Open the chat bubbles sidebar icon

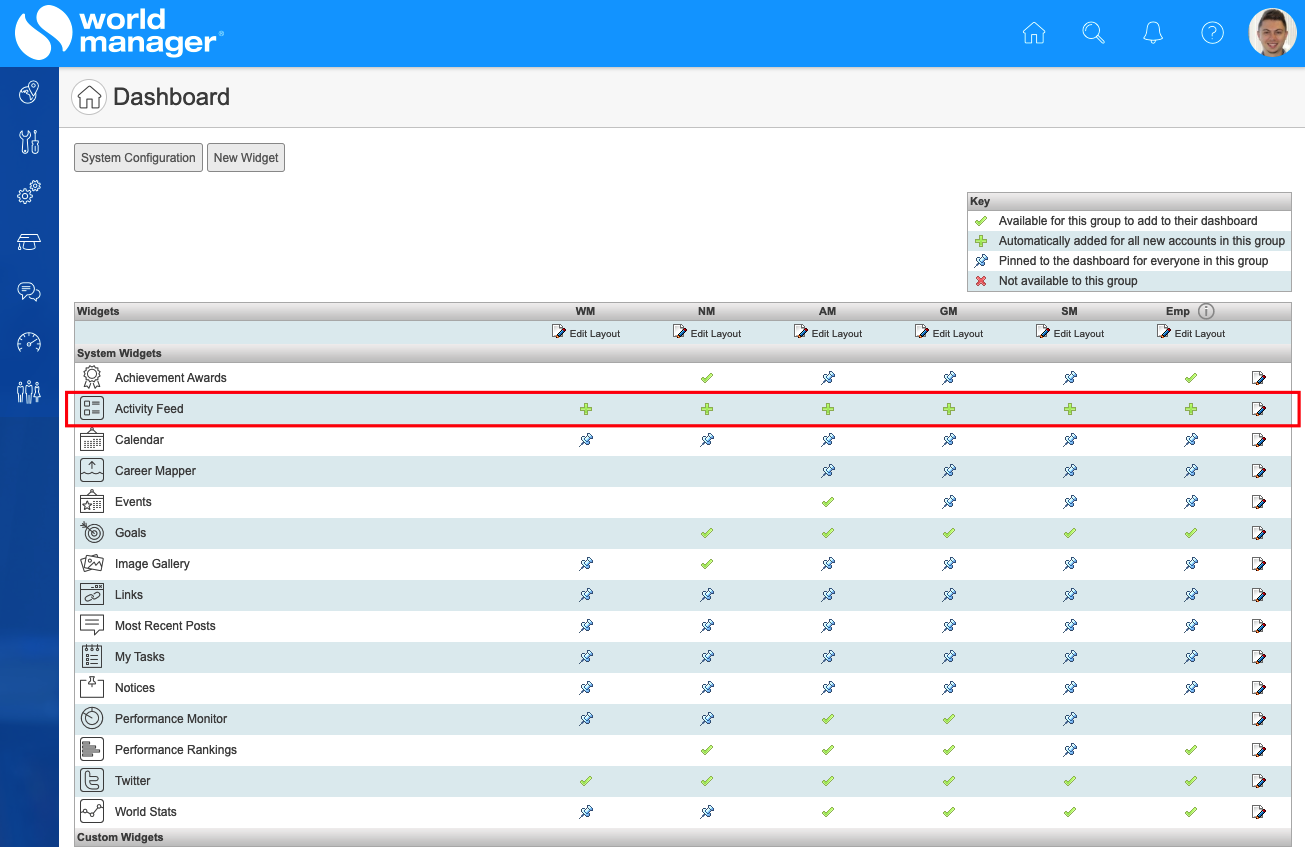pos(29,292)
